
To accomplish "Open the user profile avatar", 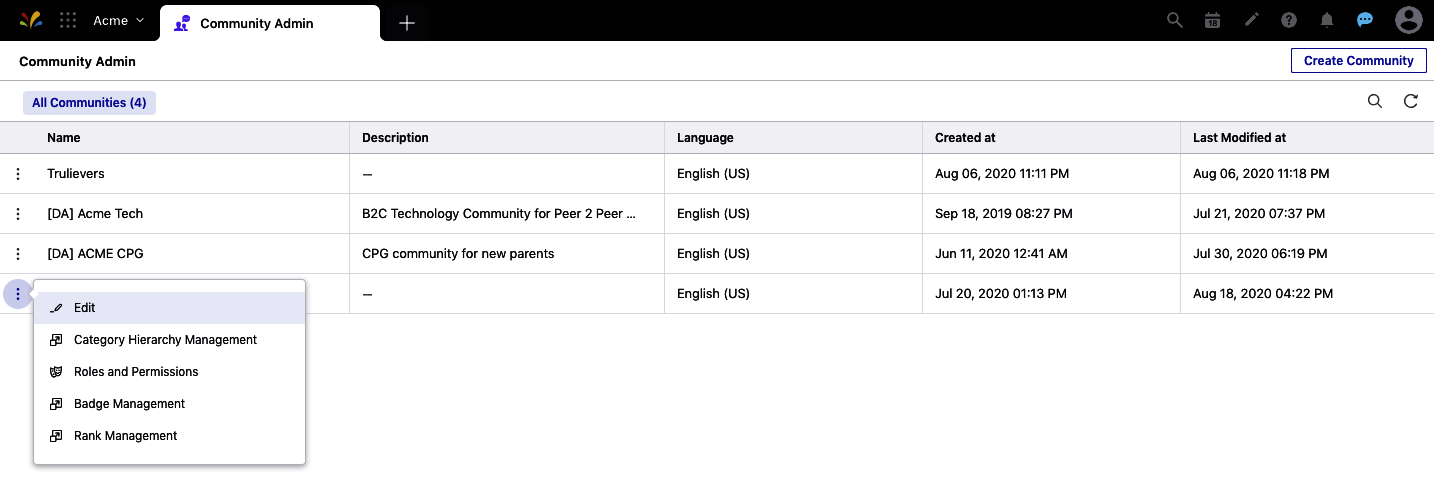I will (1408, 20).
